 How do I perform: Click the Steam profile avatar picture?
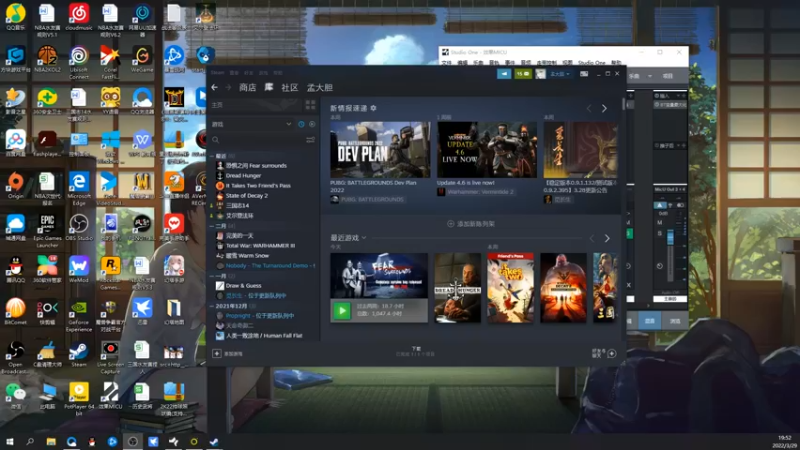(x=540, y=74)
